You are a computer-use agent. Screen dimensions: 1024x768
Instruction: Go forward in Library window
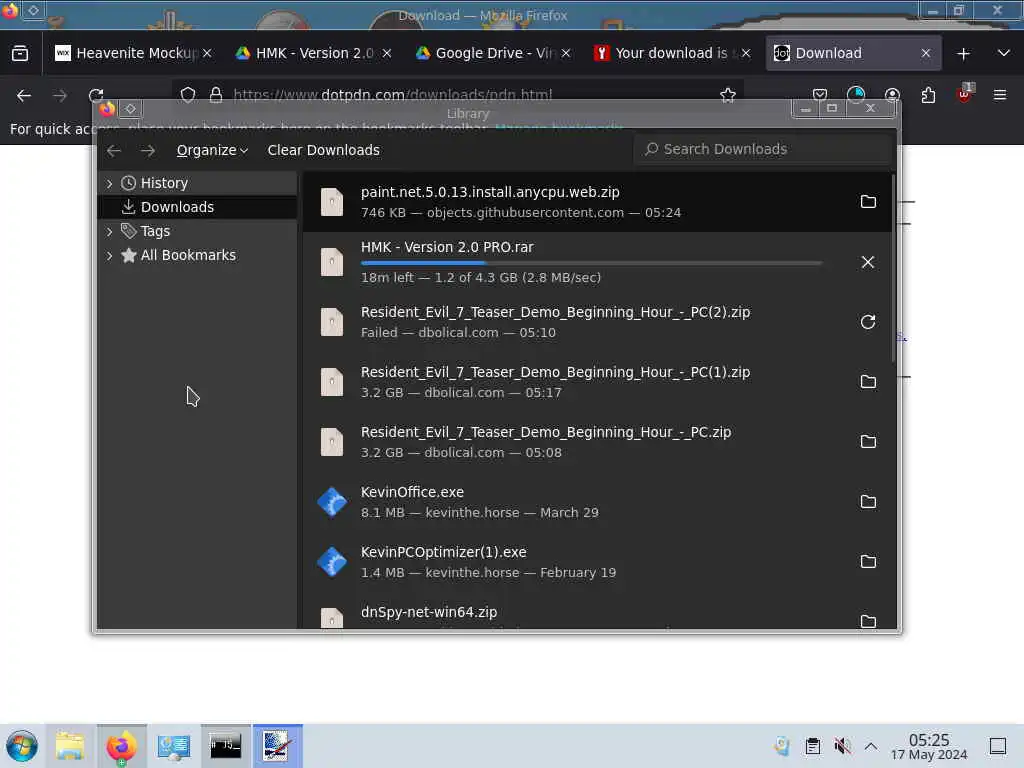(x=148, y=150)
